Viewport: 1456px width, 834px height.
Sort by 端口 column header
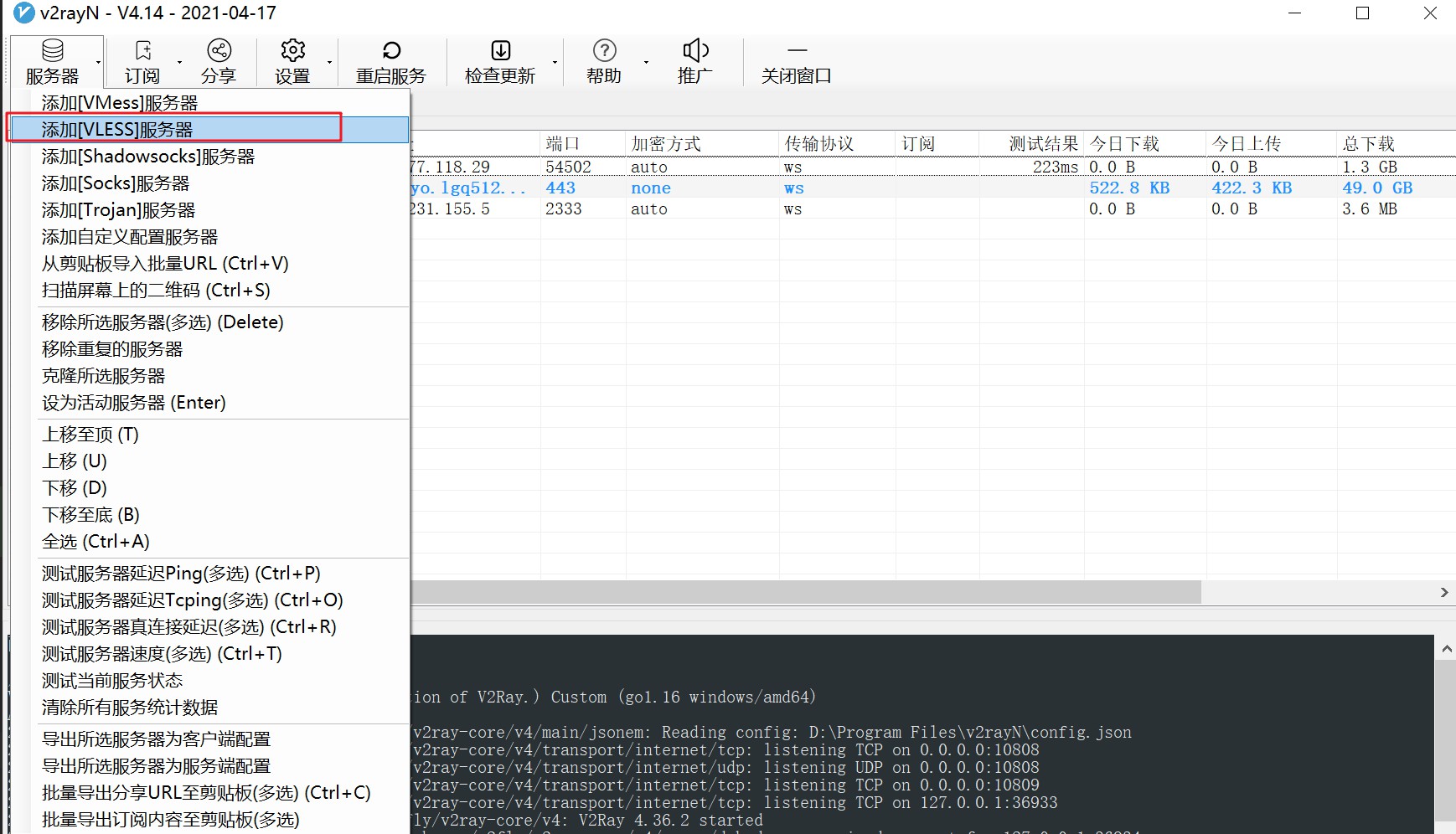pos(583,144)
